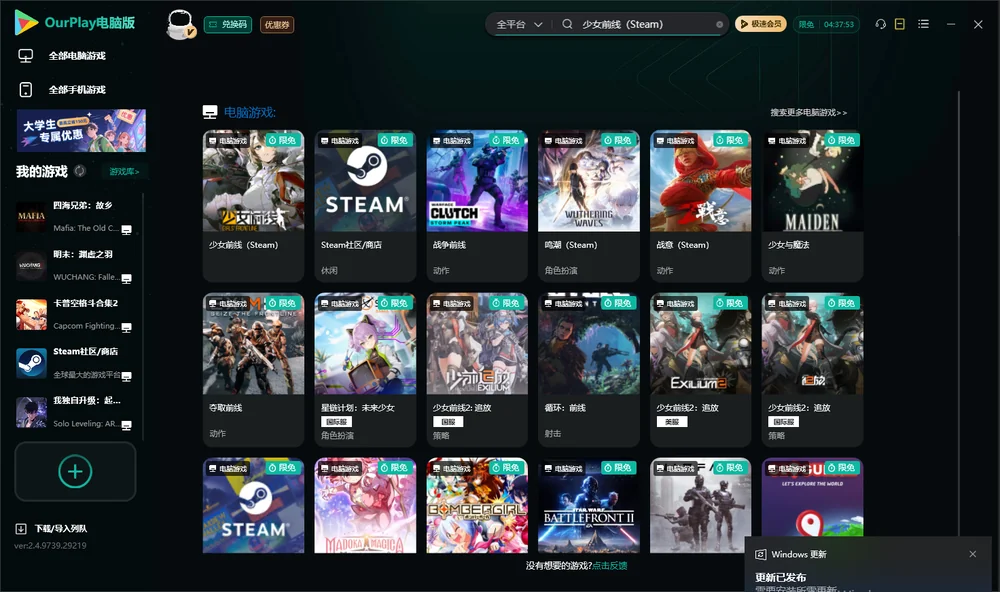Close the Windows 更新 notification
Image resolution: width=1000 pixels, height=592 pixels.
973,554
